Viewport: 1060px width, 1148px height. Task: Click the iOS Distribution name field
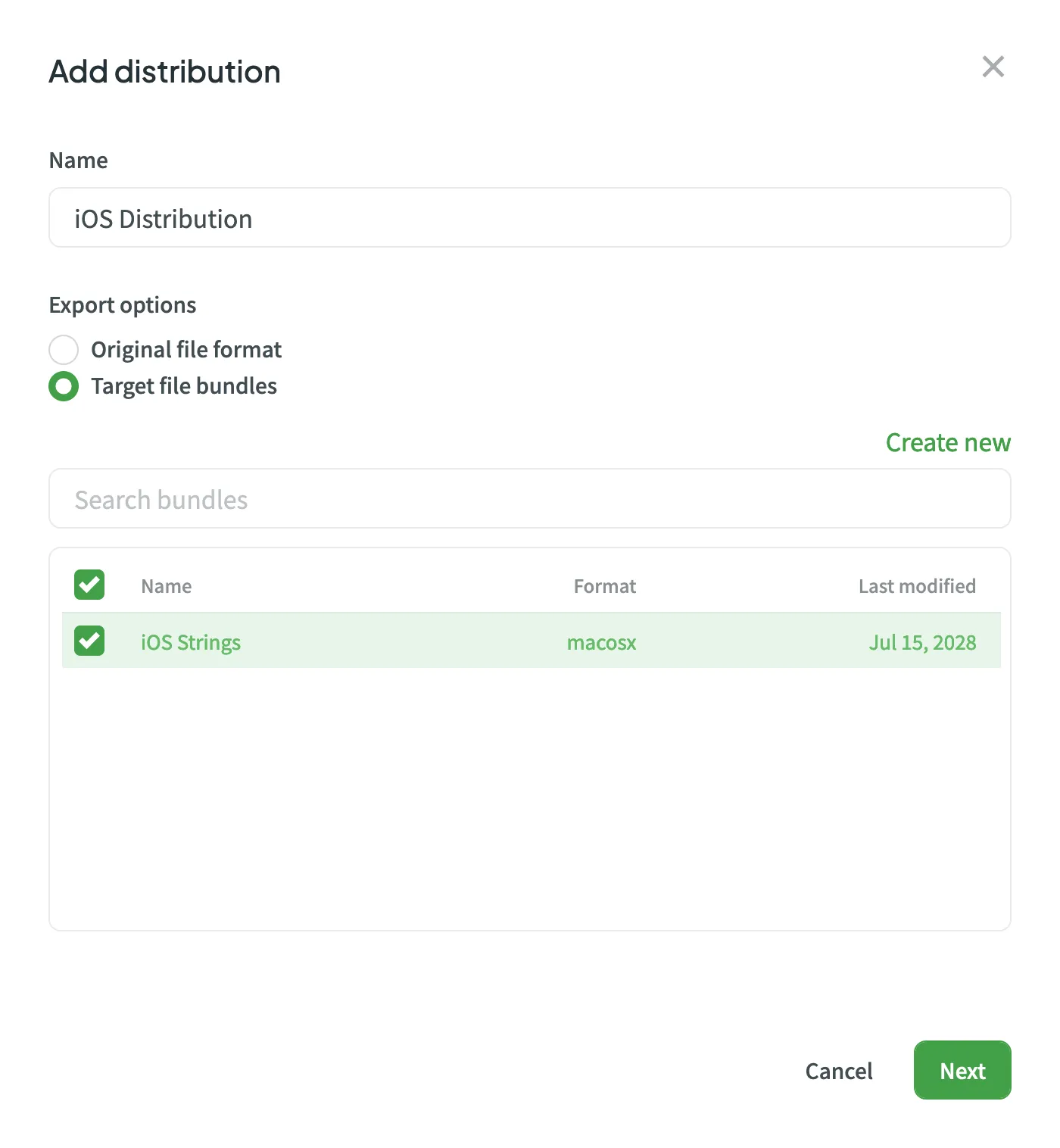(528, 217)
